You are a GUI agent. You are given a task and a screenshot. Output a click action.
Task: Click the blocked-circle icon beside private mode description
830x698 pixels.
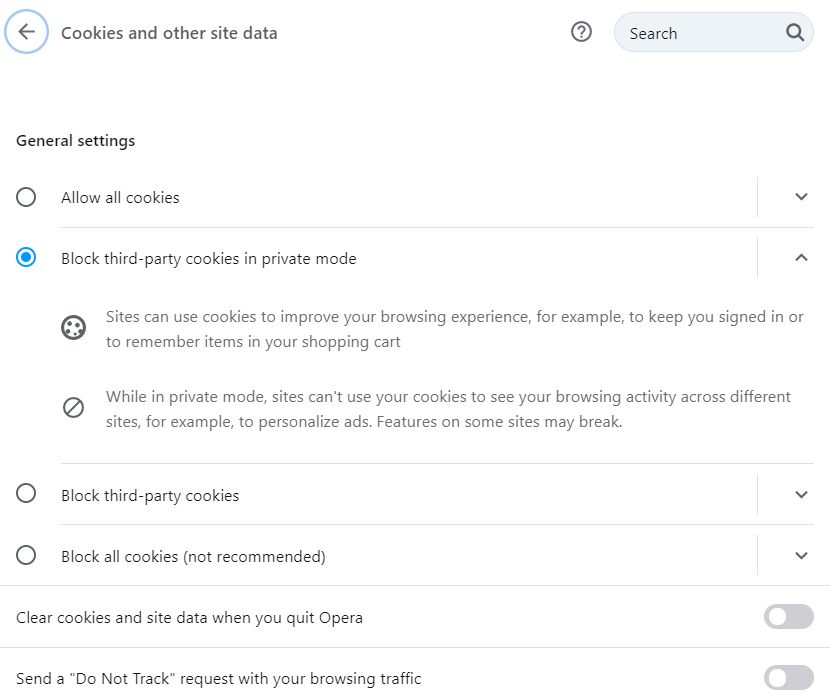click(73, 407)
